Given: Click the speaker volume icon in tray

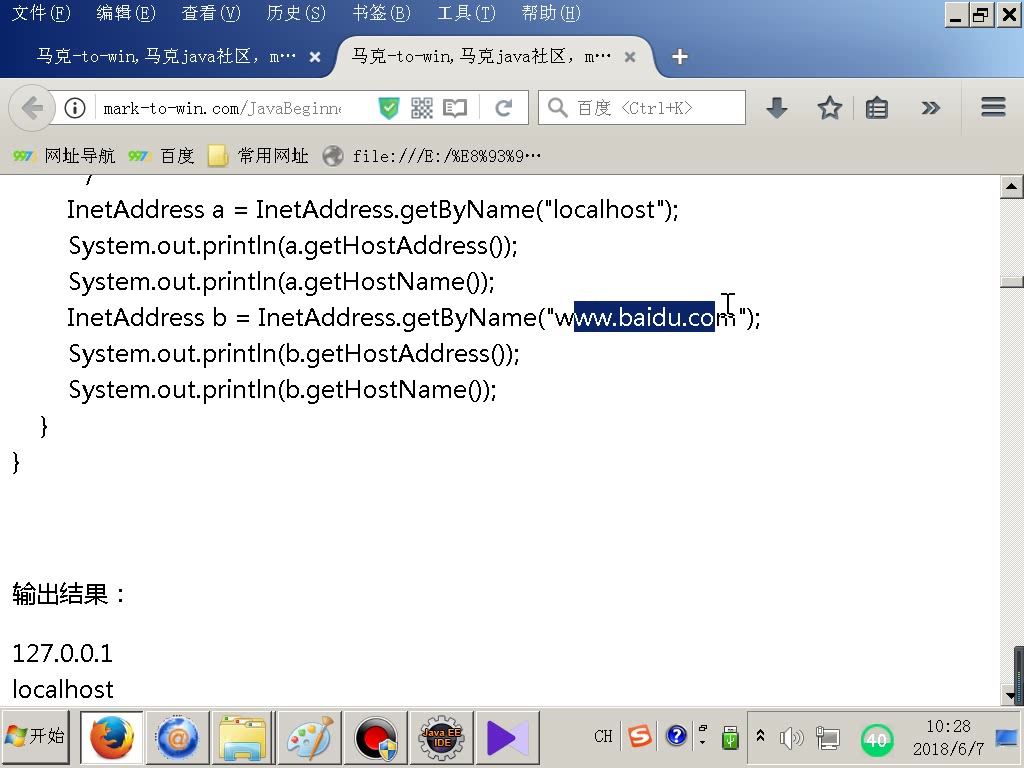Looking at the screenshot, I should tap(791, 737).
